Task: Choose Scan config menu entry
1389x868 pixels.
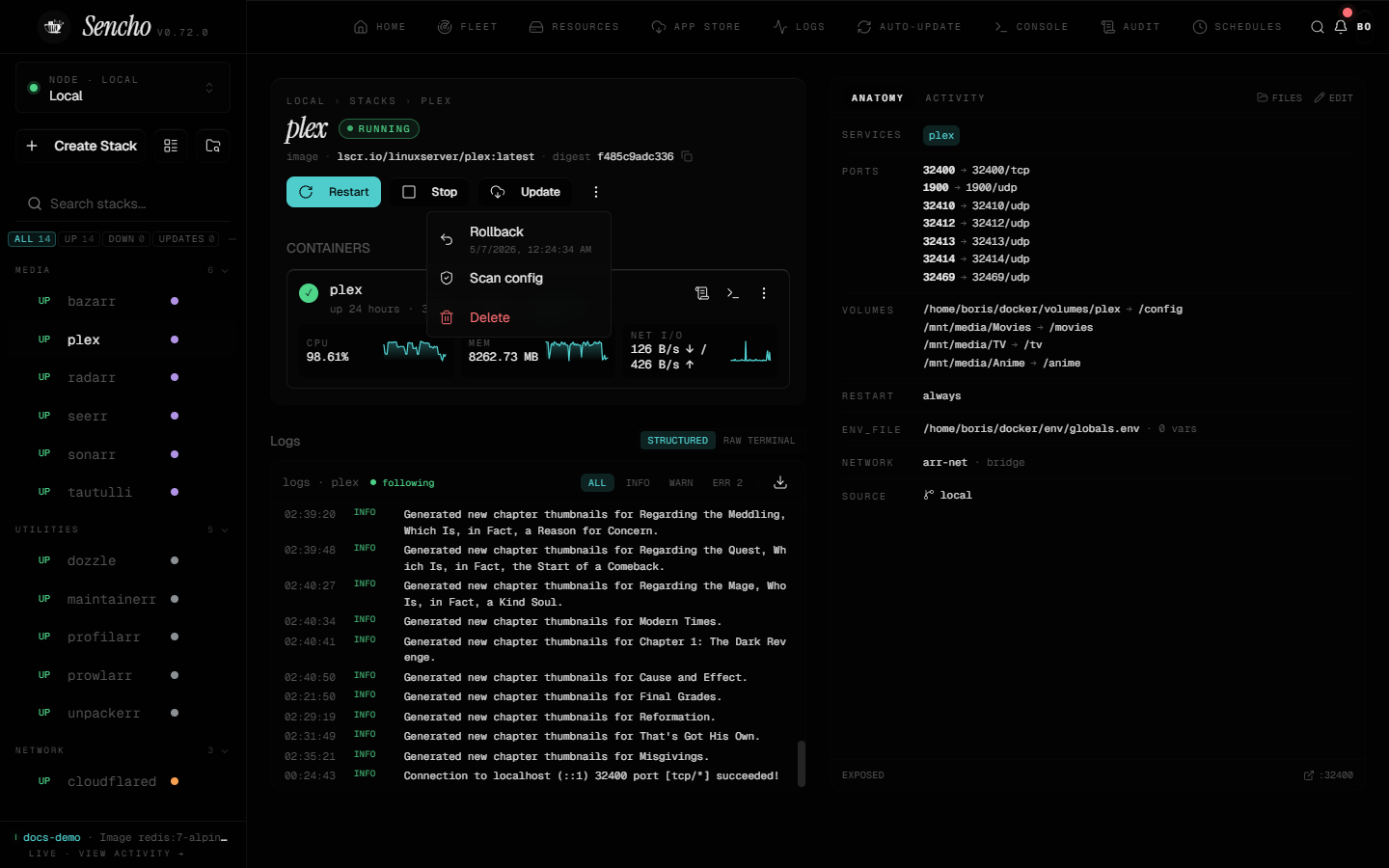Action: [519, 278]
